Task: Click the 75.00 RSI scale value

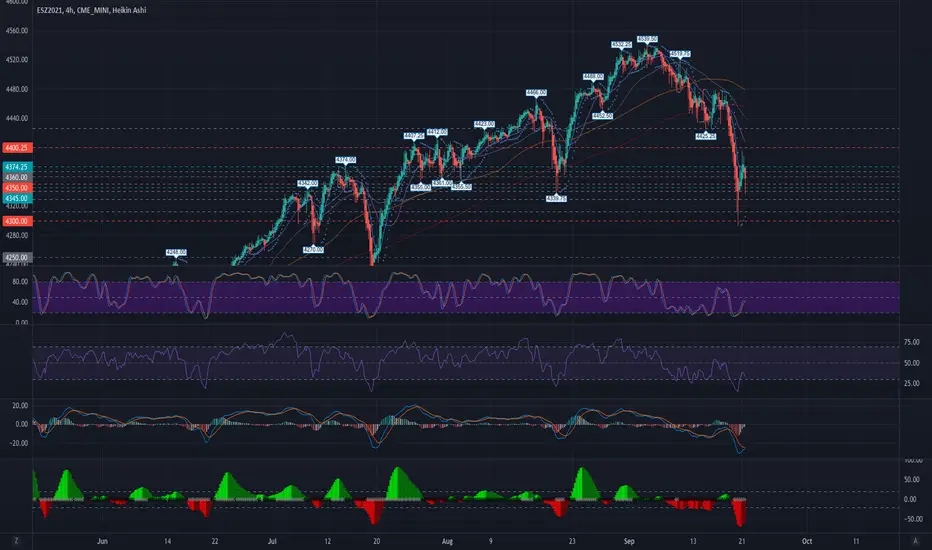Action: [x=912, y=342]
